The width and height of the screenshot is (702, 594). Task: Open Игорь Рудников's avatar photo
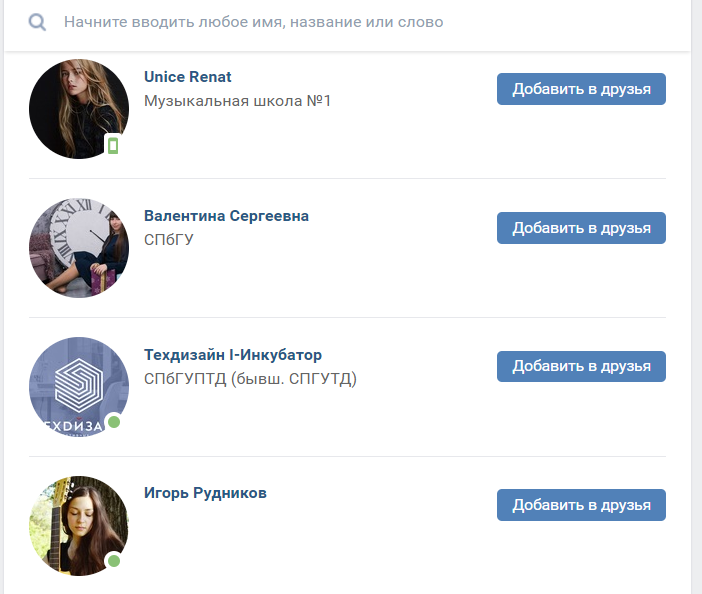79,526
